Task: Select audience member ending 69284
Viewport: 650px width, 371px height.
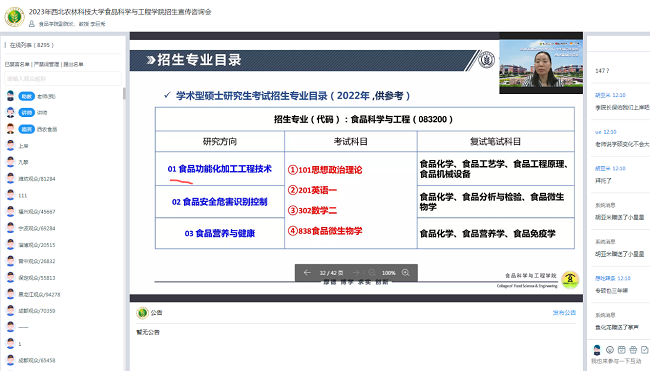Action: [36, 228]
